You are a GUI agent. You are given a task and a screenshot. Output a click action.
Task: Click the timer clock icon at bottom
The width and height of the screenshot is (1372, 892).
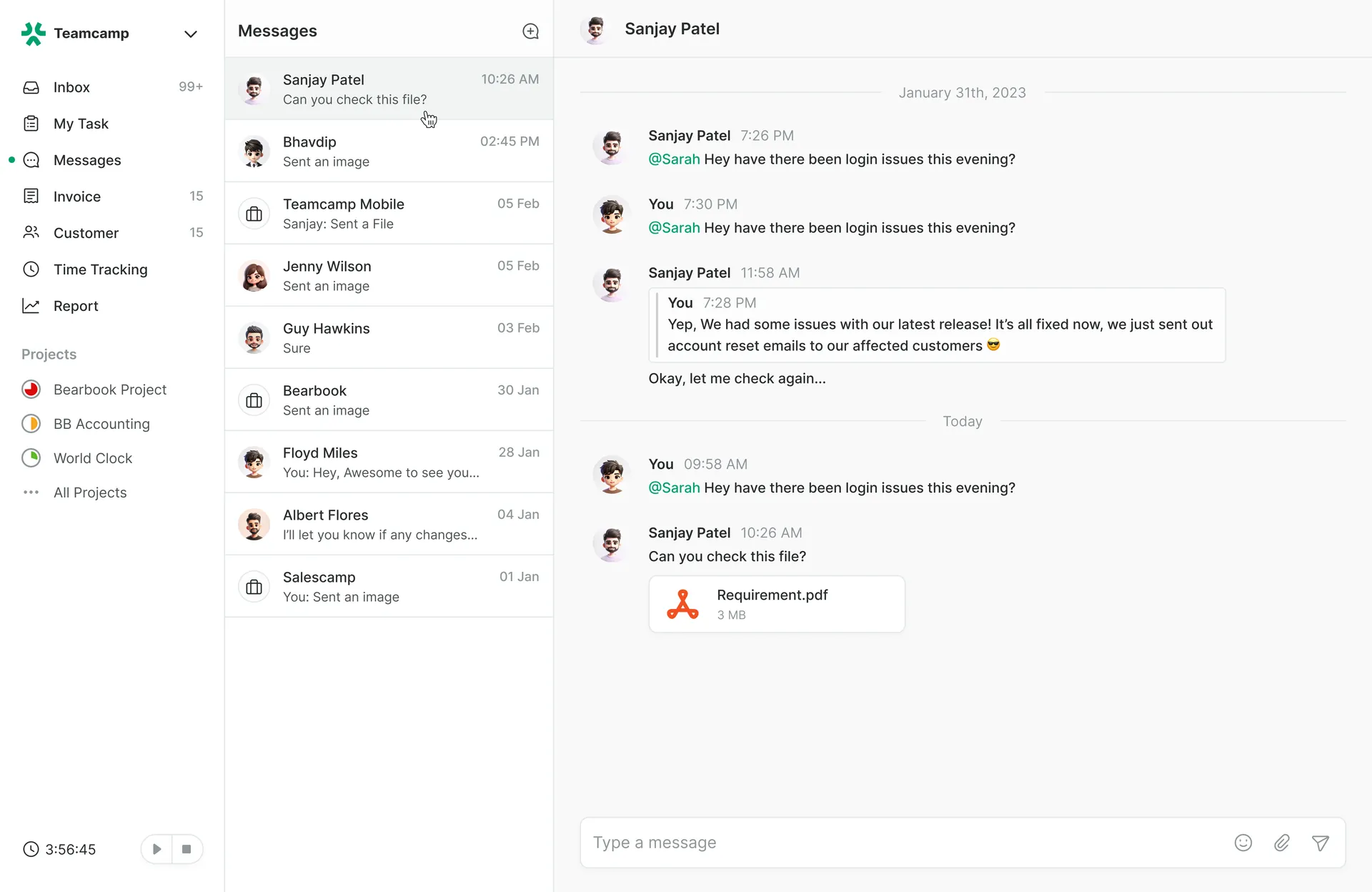coord(31,849)
